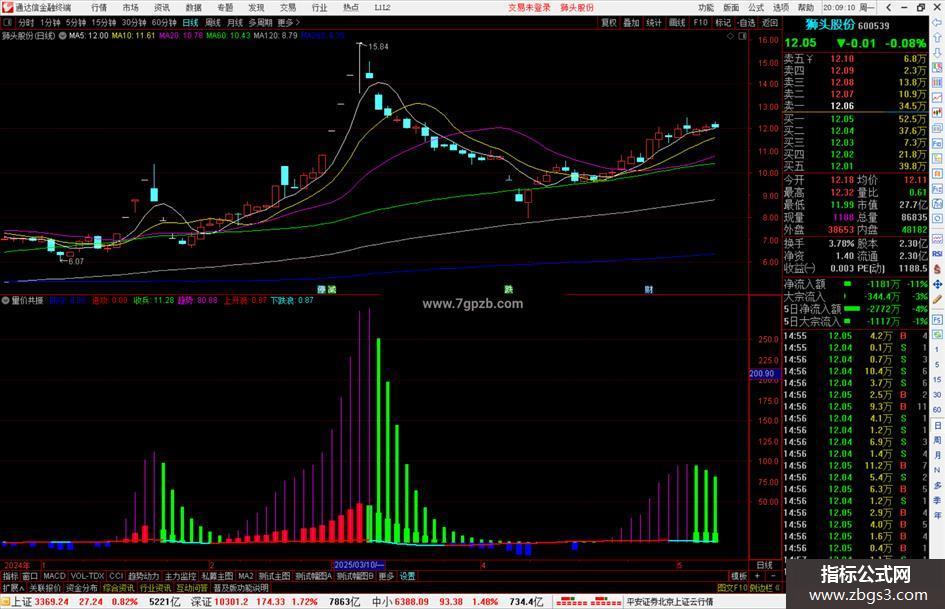Screen dimensions: 945x609
Task: Open the 资讯 menu
Action: tap(162, 7)
